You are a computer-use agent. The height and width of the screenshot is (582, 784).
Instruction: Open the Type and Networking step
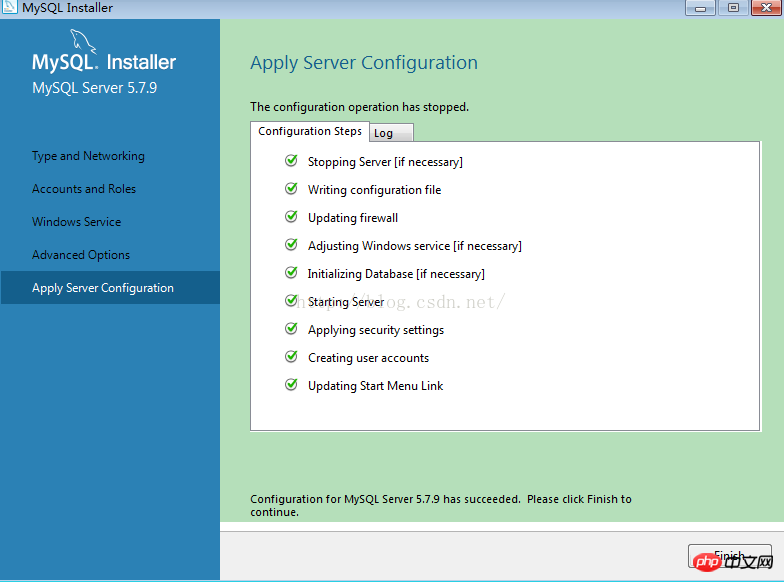[88, 156]
